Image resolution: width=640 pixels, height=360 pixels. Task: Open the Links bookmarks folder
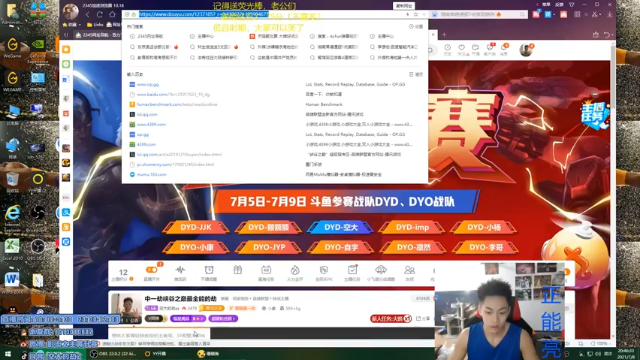coord(95,24)
